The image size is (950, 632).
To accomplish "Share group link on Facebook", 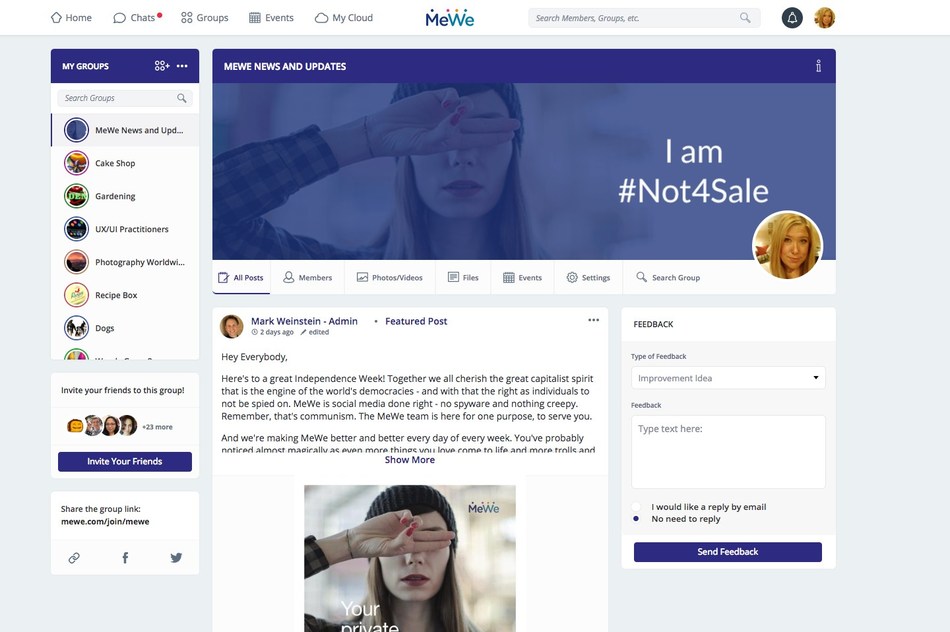I will (125, 558).
